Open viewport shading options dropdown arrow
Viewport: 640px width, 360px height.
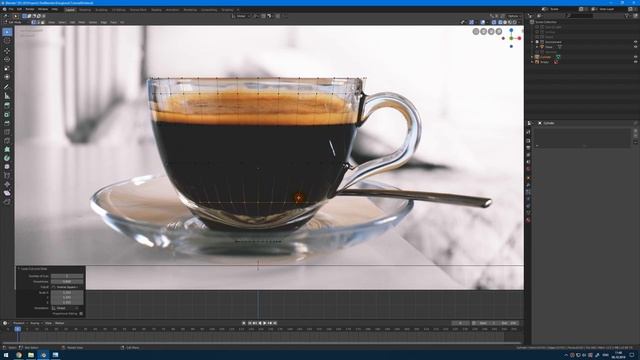[x=519, y=22]
